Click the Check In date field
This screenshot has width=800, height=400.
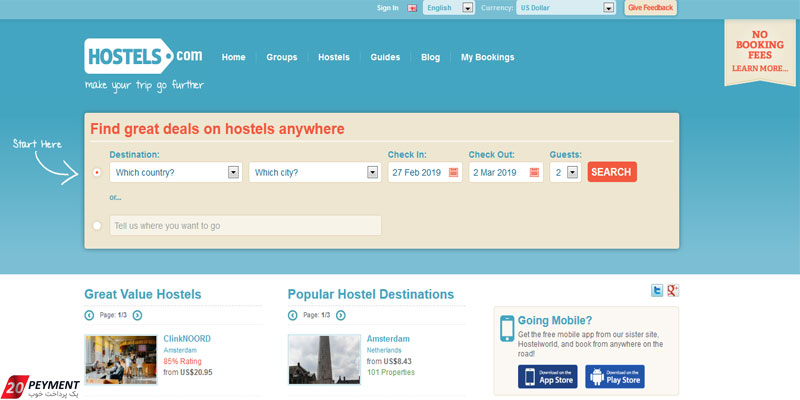click(425, 172)
